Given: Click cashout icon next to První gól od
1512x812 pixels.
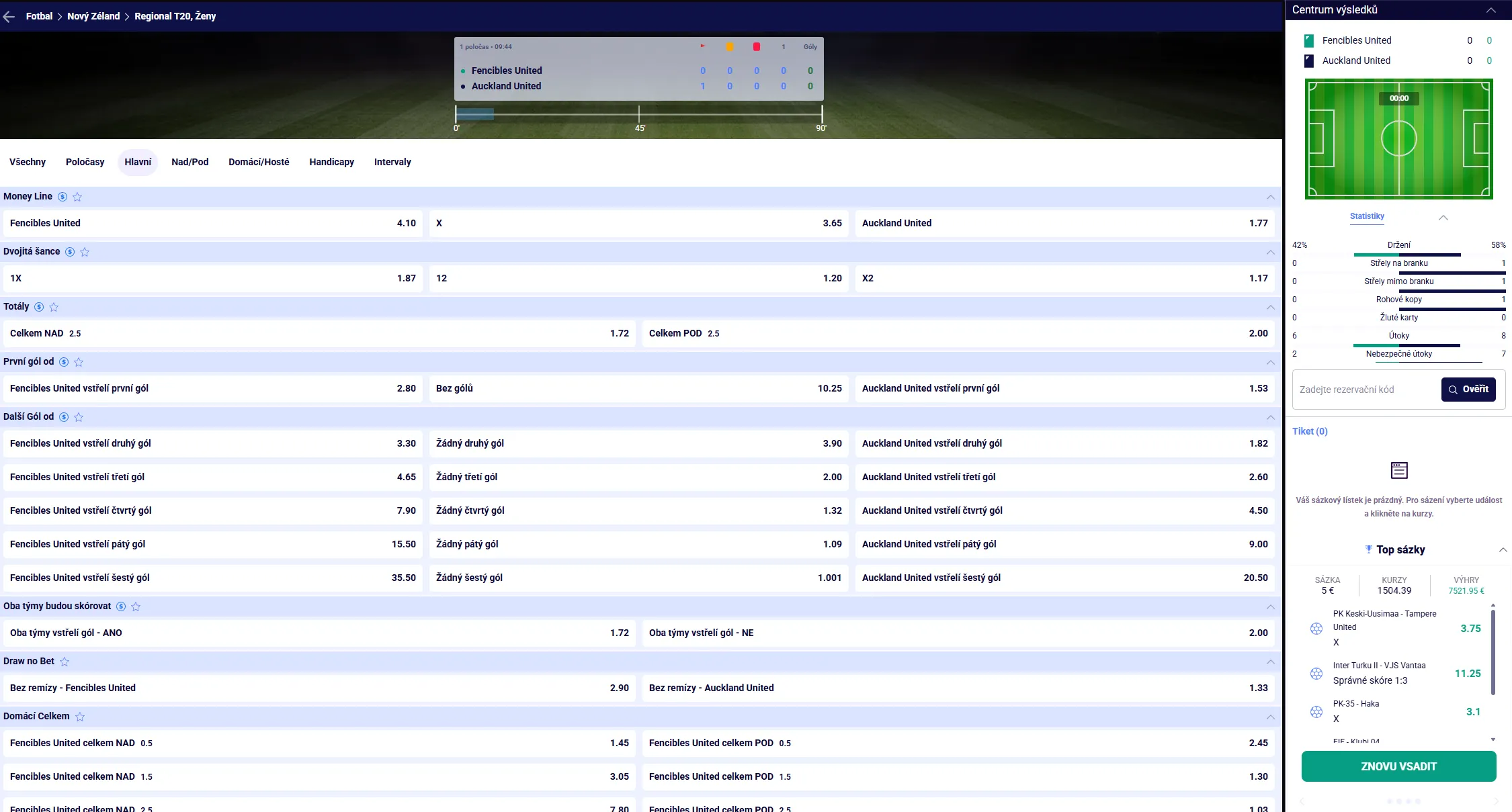Looking at the screenshot, I should (x=64, y=362).
